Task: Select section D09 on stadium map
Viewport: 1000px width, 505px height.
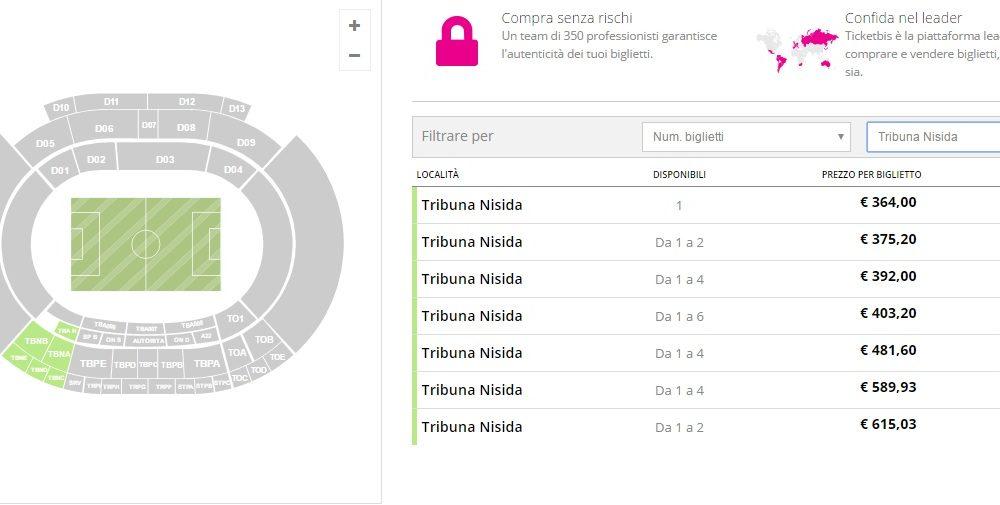Action: pyautogui.click(x=246, y=143)
